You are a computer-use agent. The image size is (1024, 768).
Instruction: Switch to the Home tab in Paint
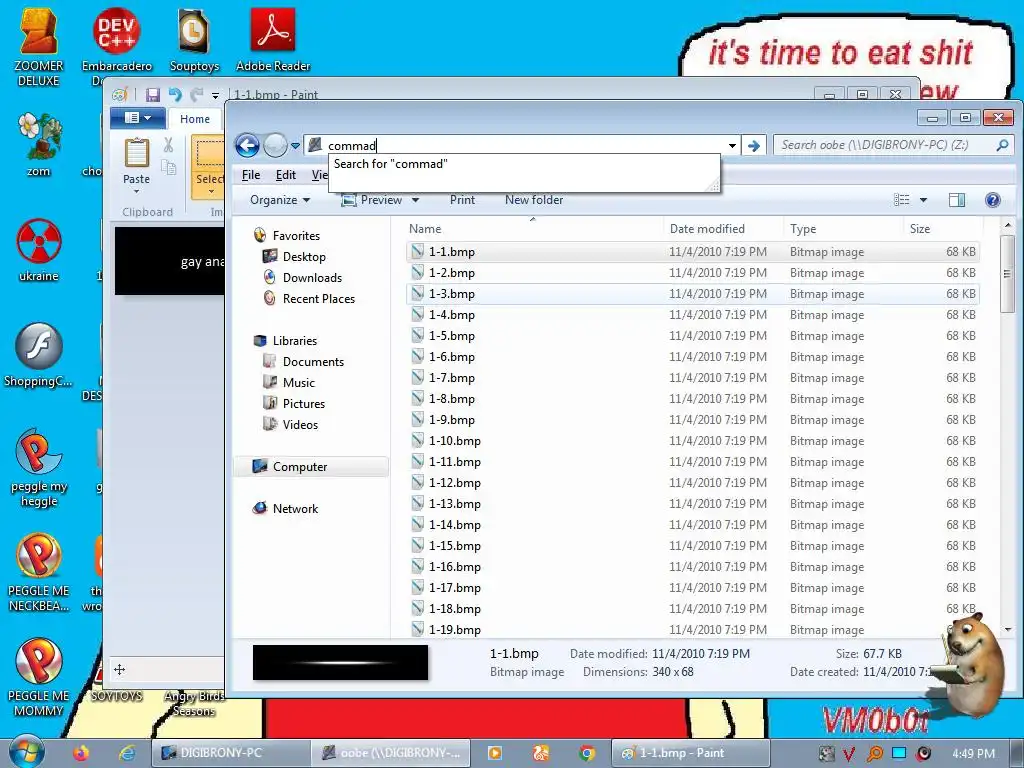(195, 119)
